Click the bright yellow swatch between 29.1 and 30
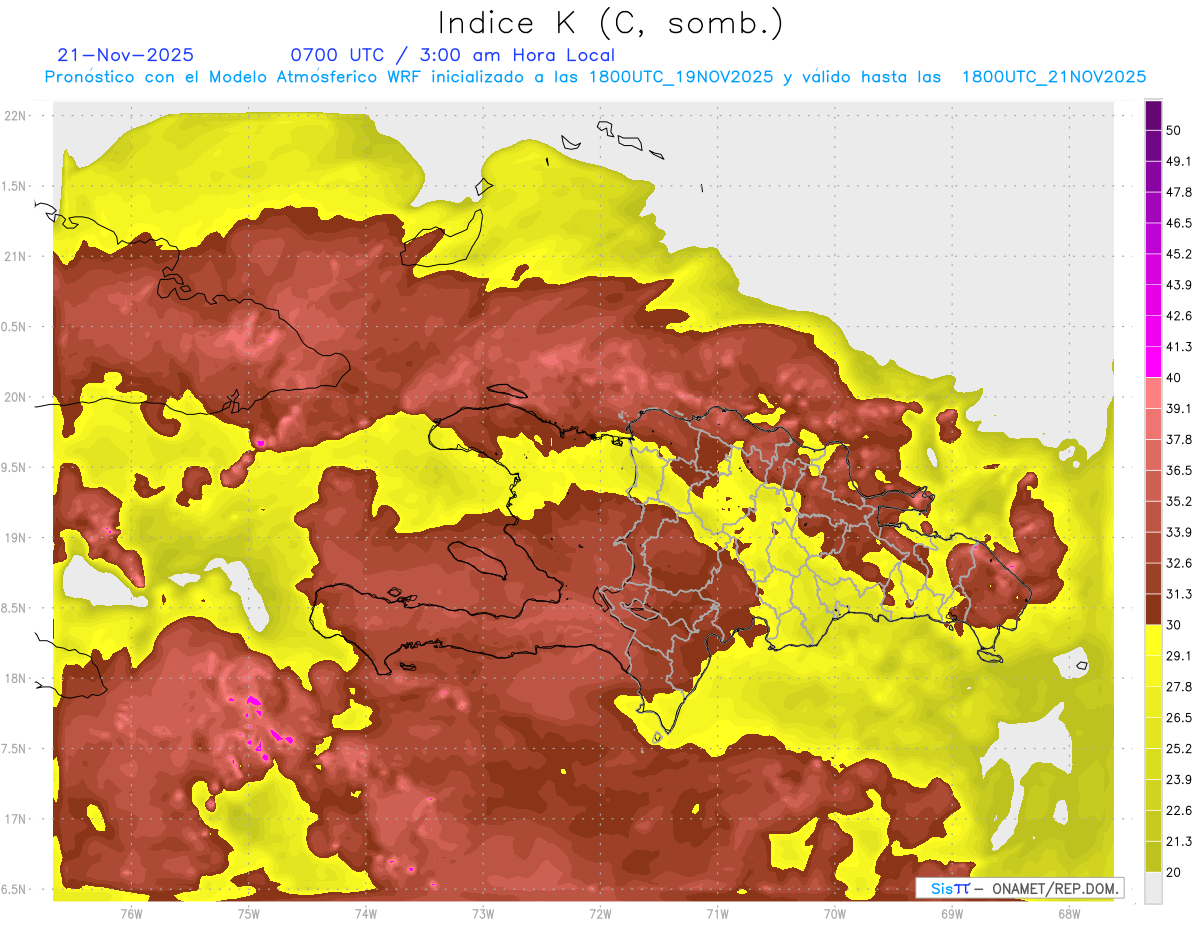 click(1154, 641)
